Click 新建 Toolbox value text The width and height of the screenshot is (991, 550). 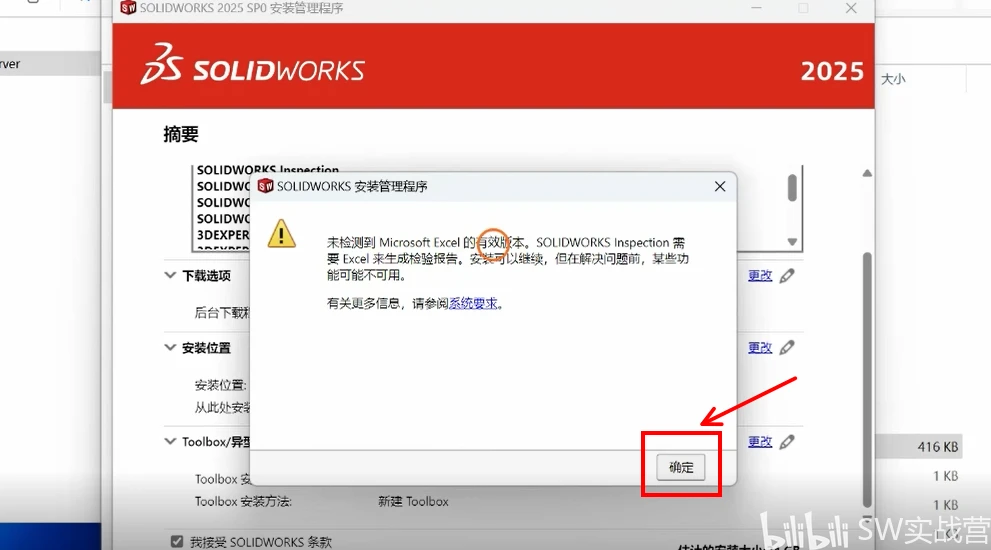click(x=413, y=501)
